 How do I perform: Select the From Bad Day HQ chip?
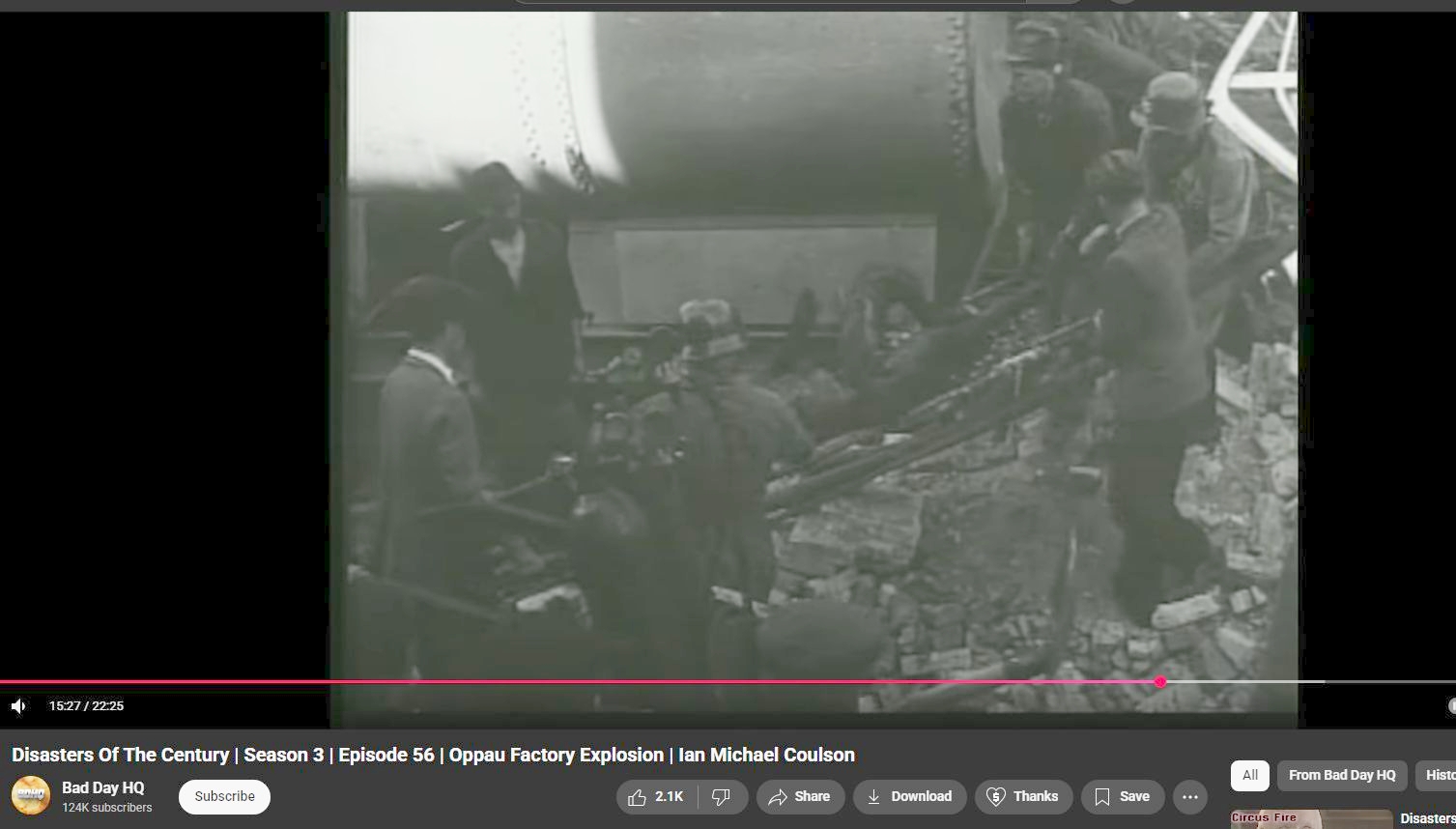click(x=1342, y=775)
